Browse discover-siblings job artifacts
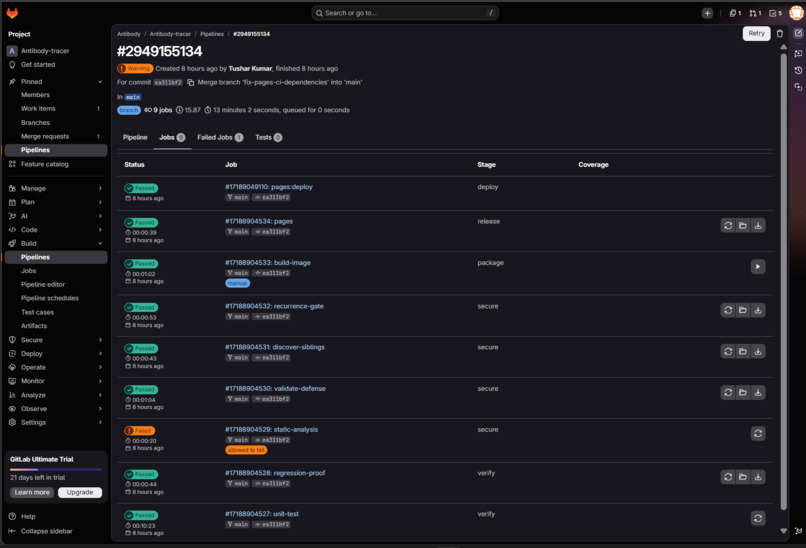 (743, 351)
